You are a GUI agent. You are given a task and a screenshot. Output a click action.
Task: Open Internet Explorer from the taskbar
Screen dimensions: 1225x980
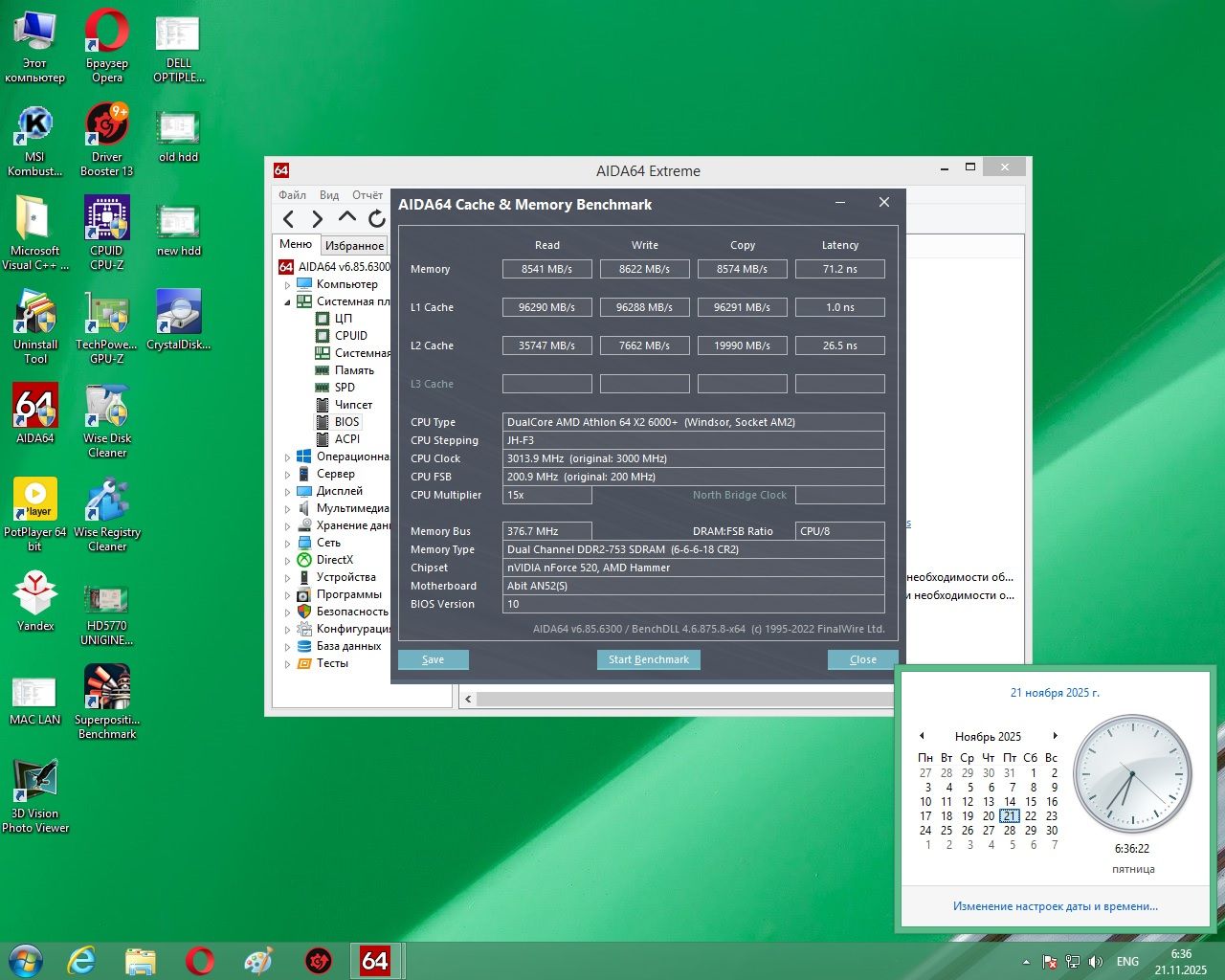click(81, 961)
